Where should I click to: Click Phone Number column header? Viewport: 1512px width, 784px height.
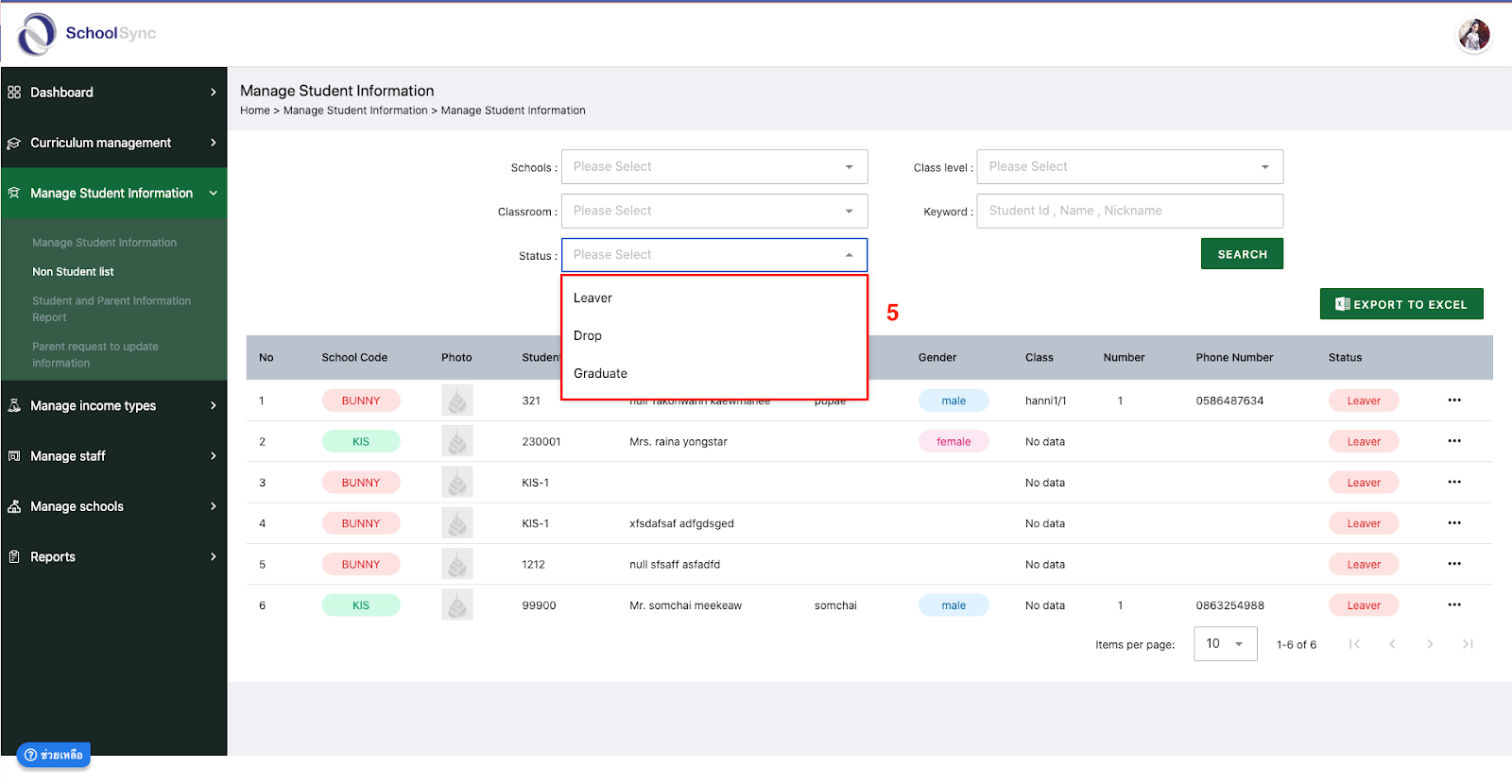pos(1234,357)
